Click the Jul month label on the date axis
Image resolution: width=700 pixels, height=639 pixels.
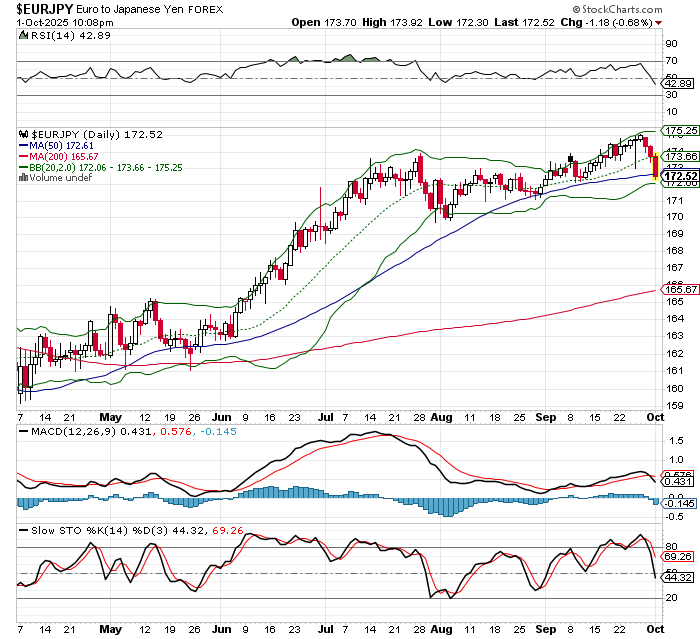point(327,415)
